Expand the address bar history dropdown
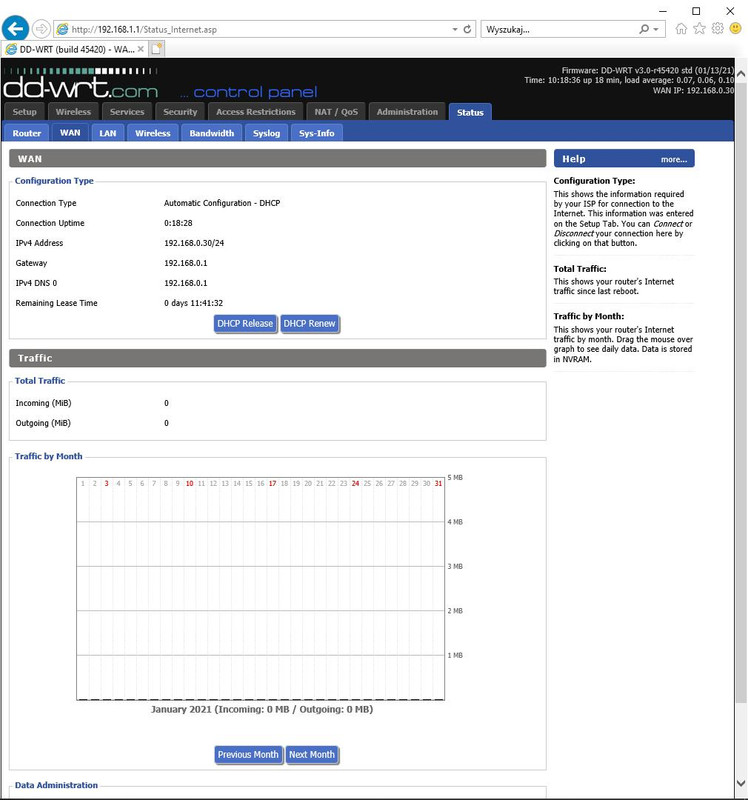 point(455,30)
